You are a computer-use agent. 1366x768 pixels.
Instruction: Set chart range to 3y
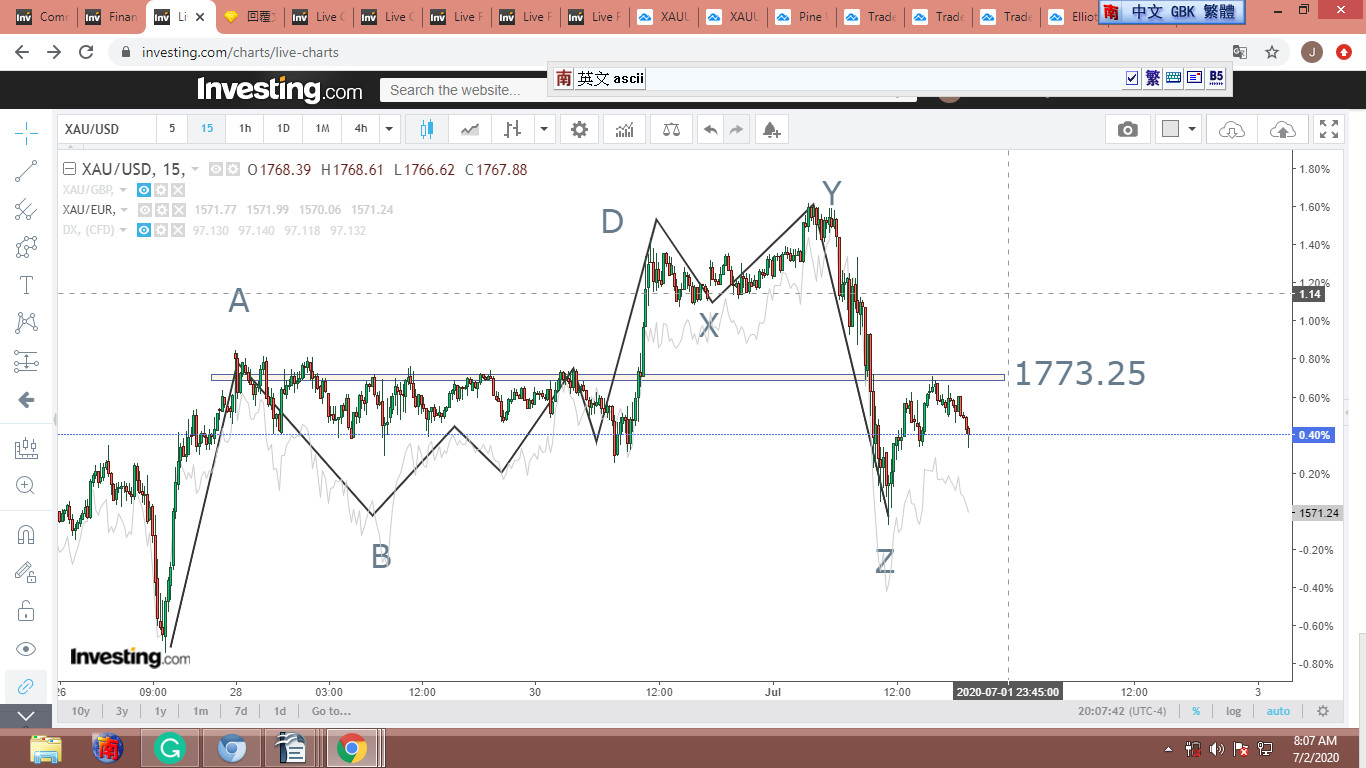(x=122, y=711)
